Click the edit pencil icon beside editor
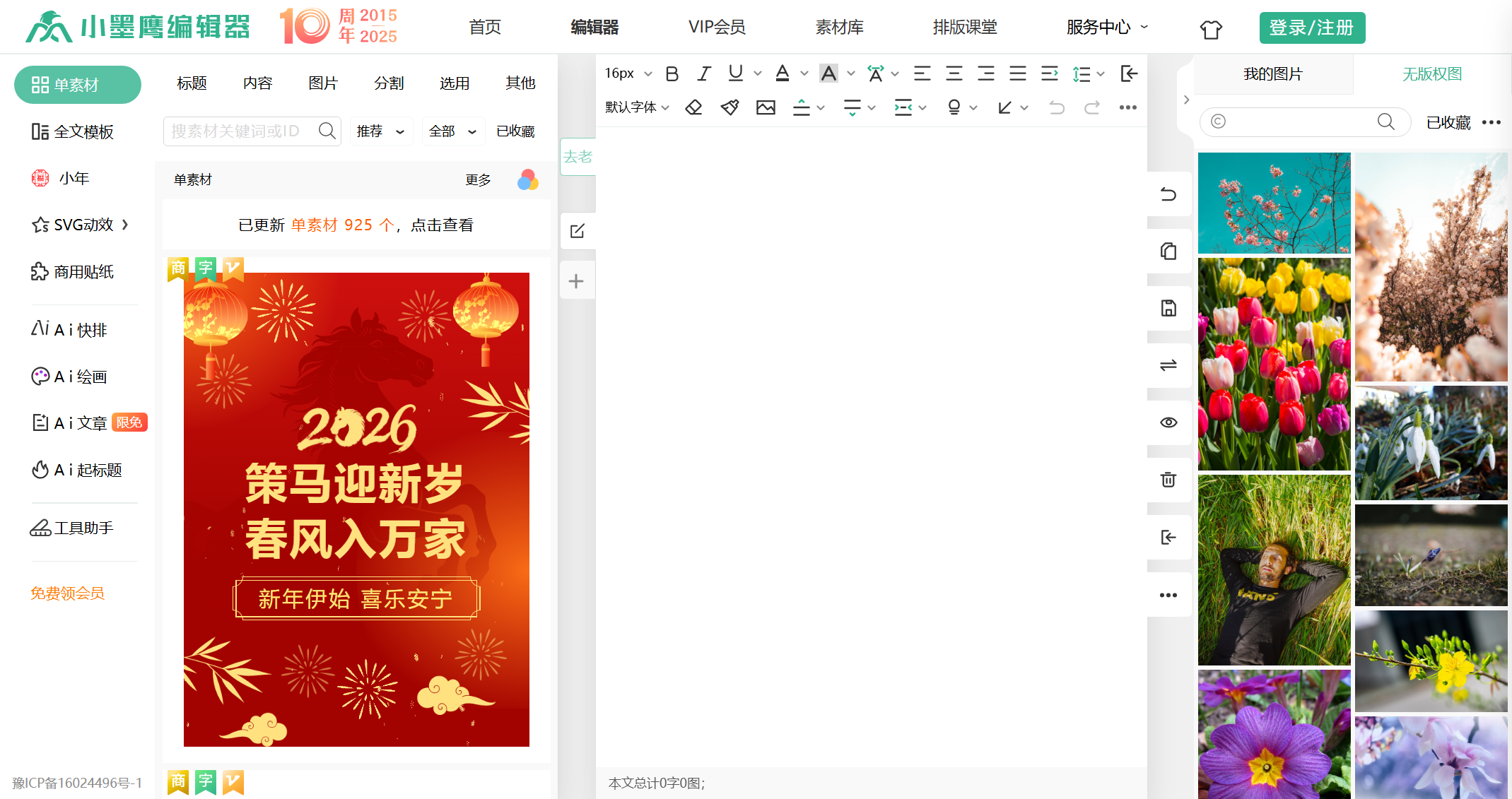 point(577,231)
